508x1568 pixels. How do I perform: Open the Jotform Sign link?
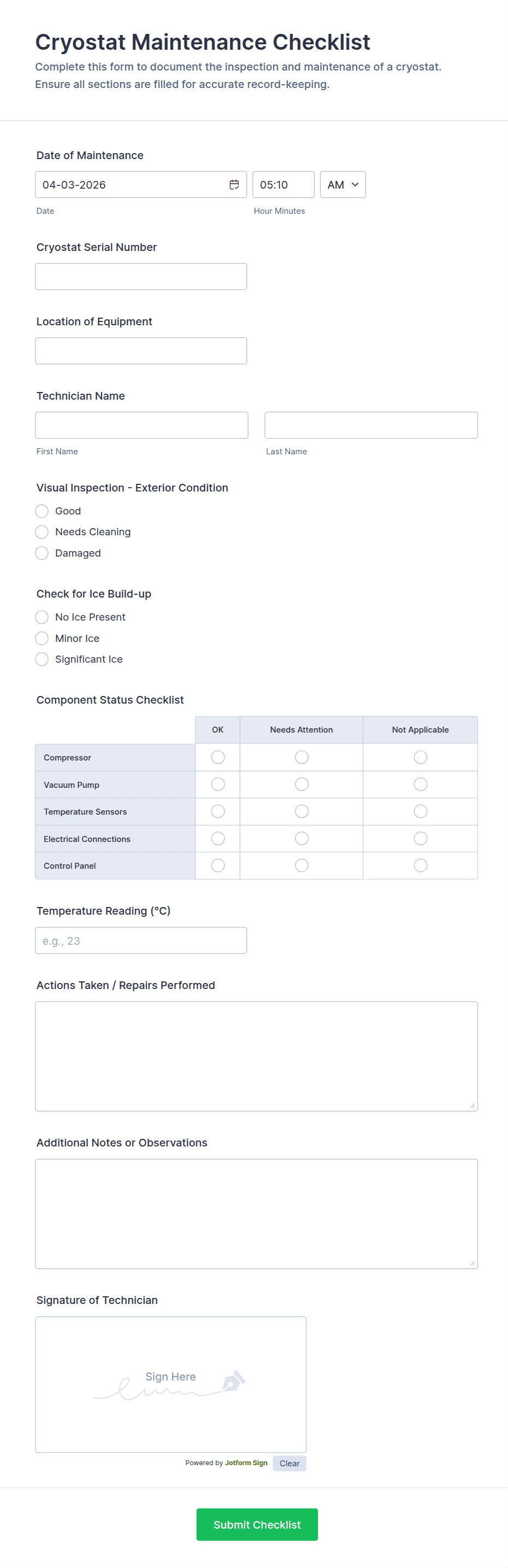(x=246, y=1462)
